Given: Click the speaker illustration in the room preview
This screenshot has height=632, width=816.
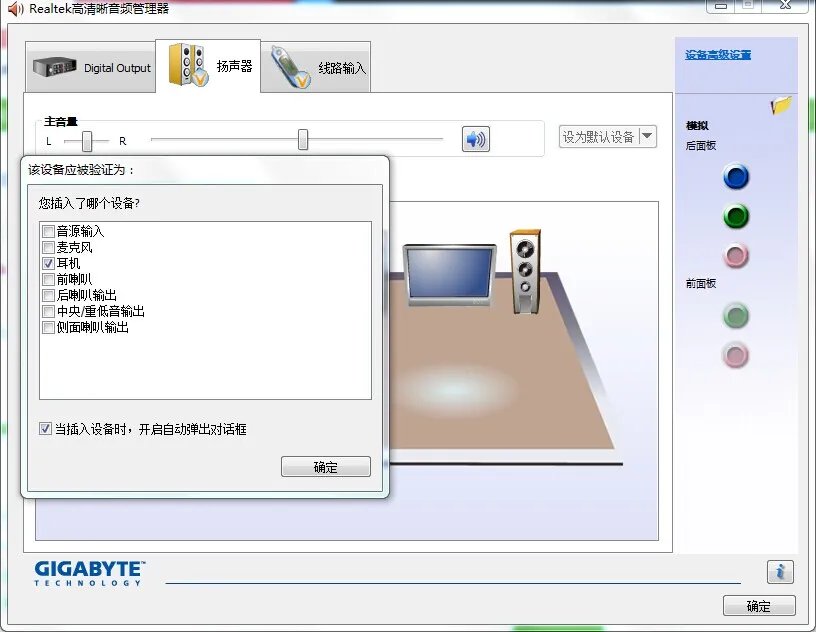Looking at the screenshot, I should pos(524,270).
